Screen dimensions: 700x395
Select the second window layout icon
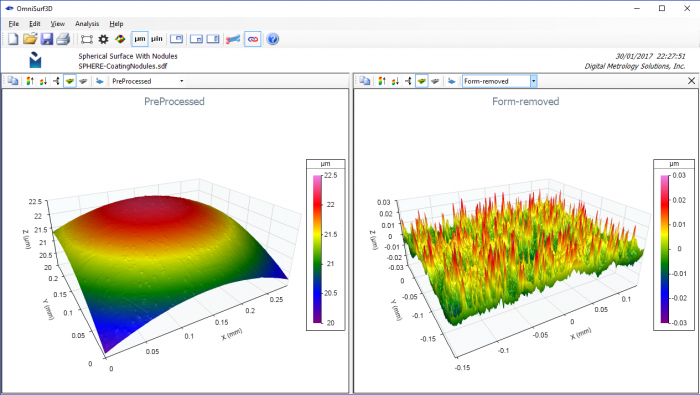click(x=196, y=39)
